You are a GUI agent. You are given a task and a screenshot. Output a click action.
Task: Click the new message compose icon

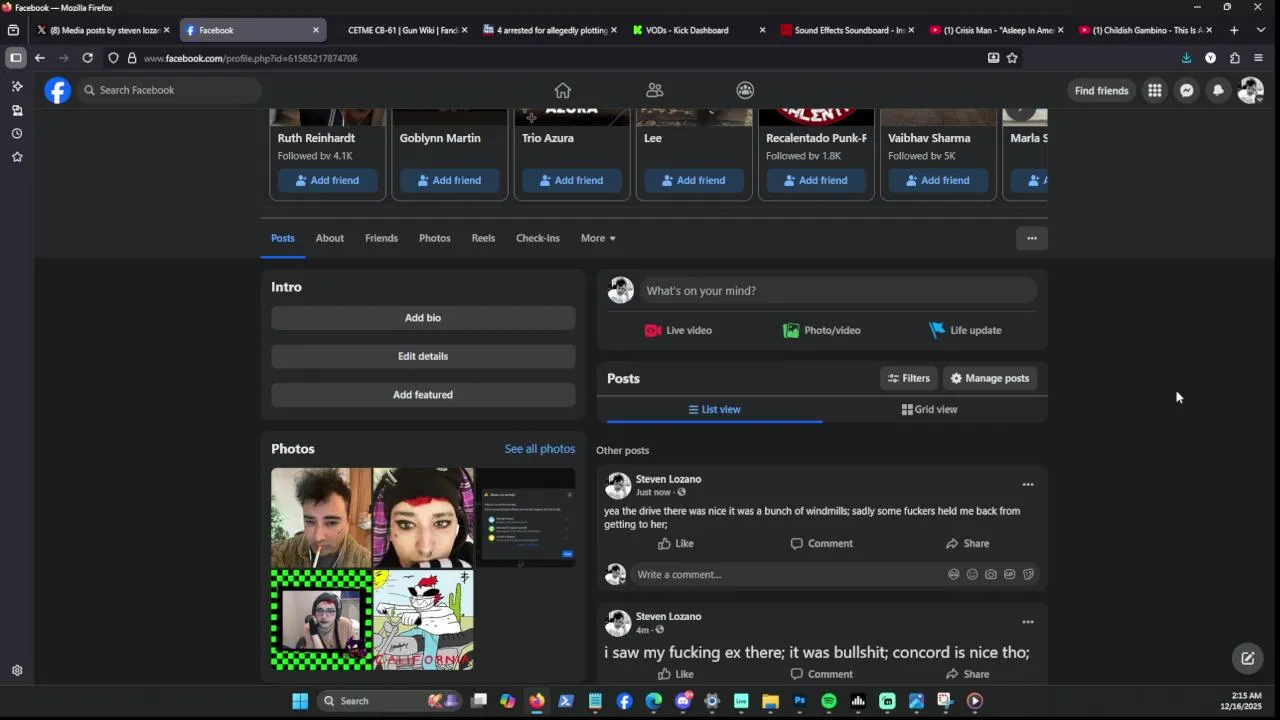tap(1248, 658)
